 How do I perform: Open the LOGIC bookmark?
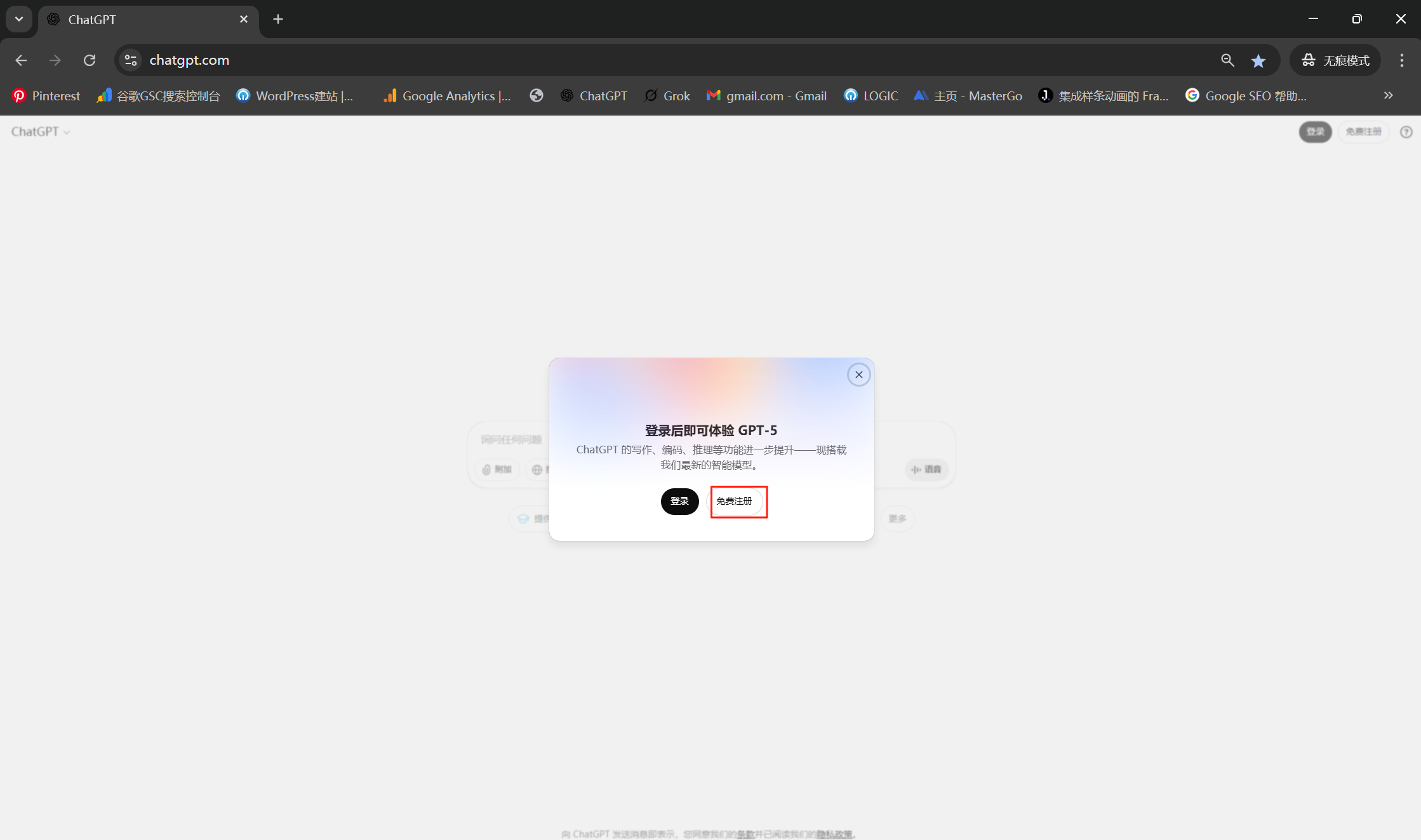coord(871,96)
